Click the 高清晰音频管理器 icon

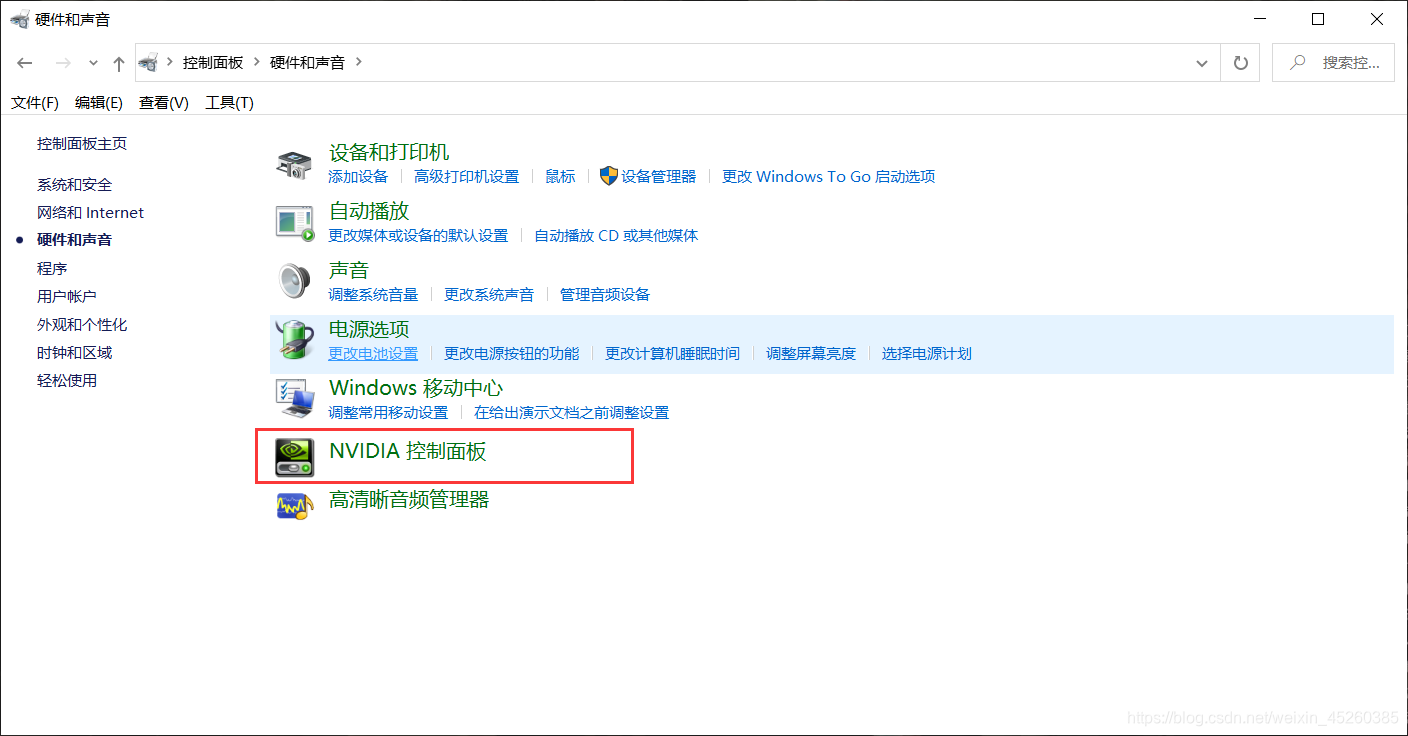pos(294,505)
